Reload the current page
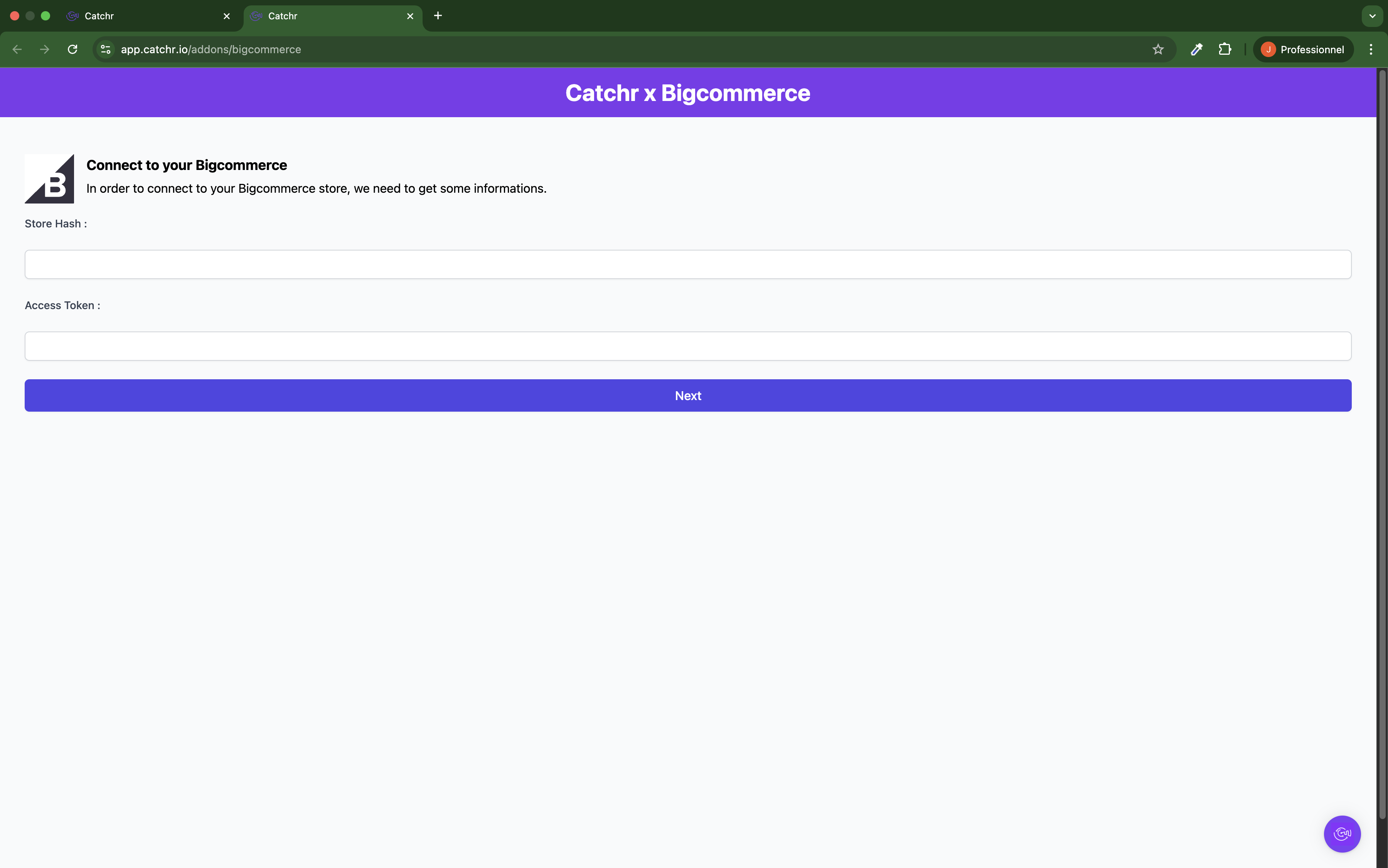1388x868 pixels. [72, 49]
